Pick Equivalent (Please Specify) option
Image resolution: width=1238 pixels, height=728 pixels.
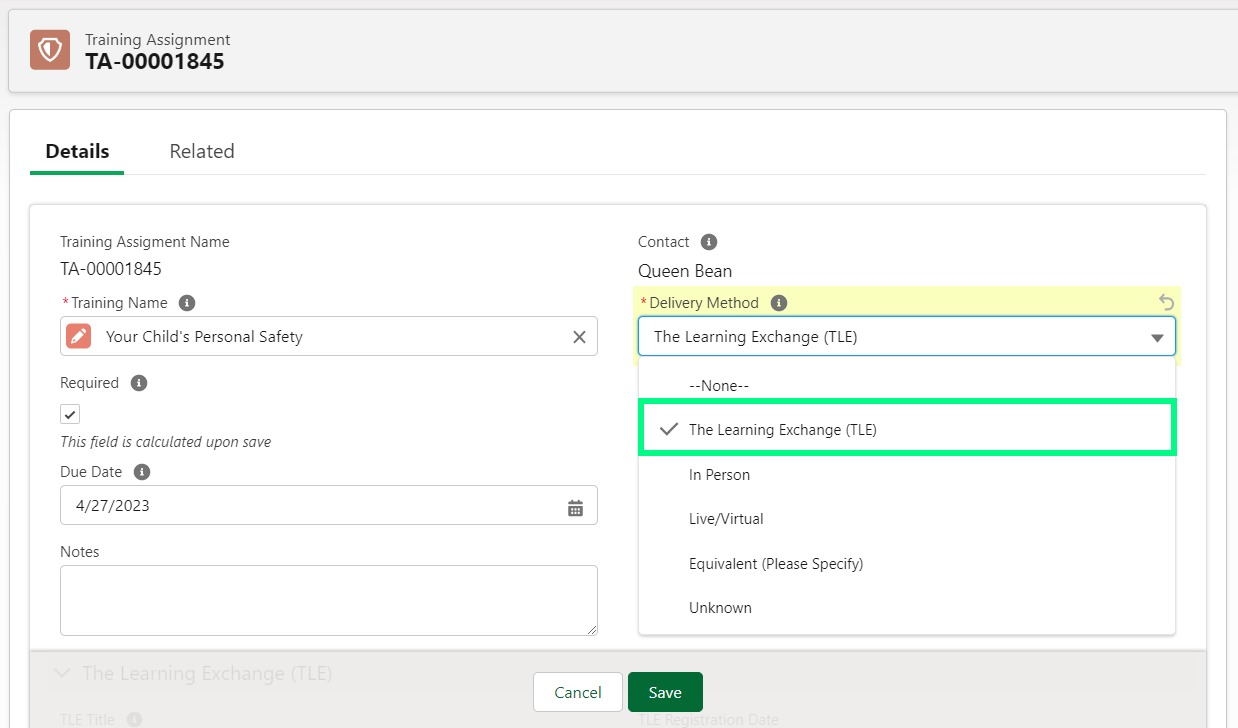coord(775,564)
